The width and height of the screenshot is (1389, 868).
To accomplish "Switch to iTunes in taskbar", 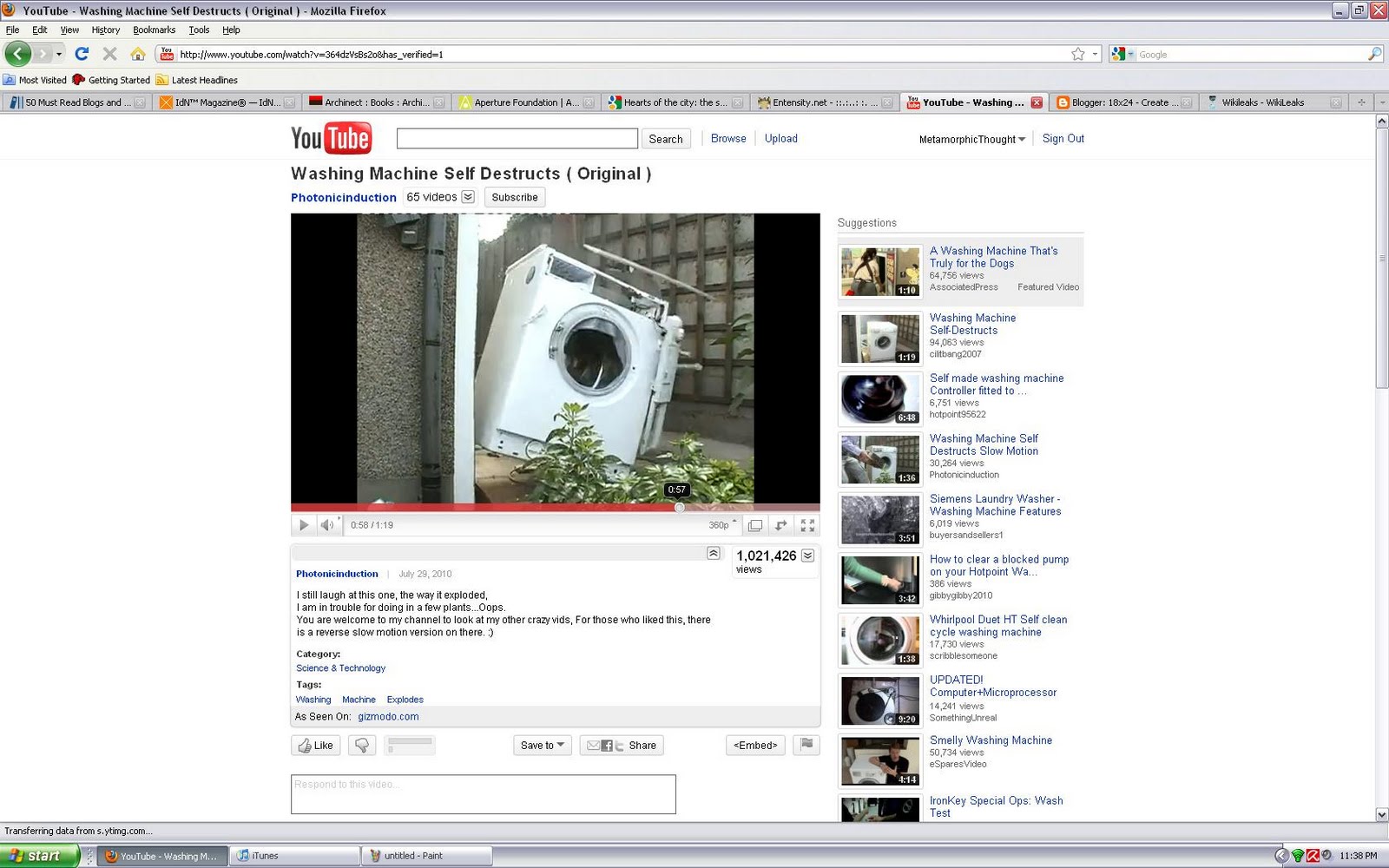I will click(295, 856).
